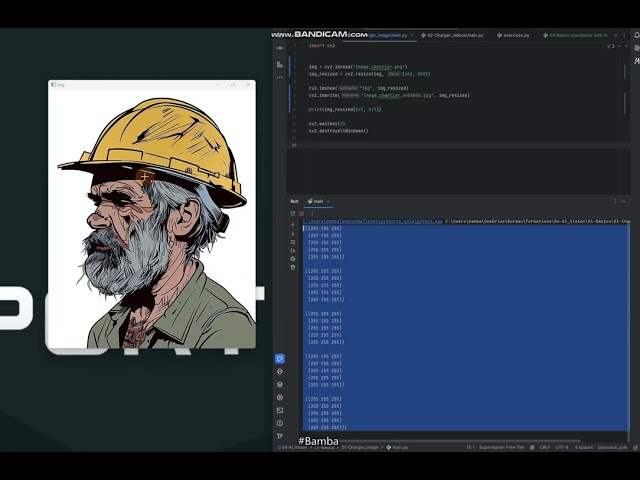This screenshot has width=640, height=480.
Task: Close the main tab in Run
Action: [328, 201]
